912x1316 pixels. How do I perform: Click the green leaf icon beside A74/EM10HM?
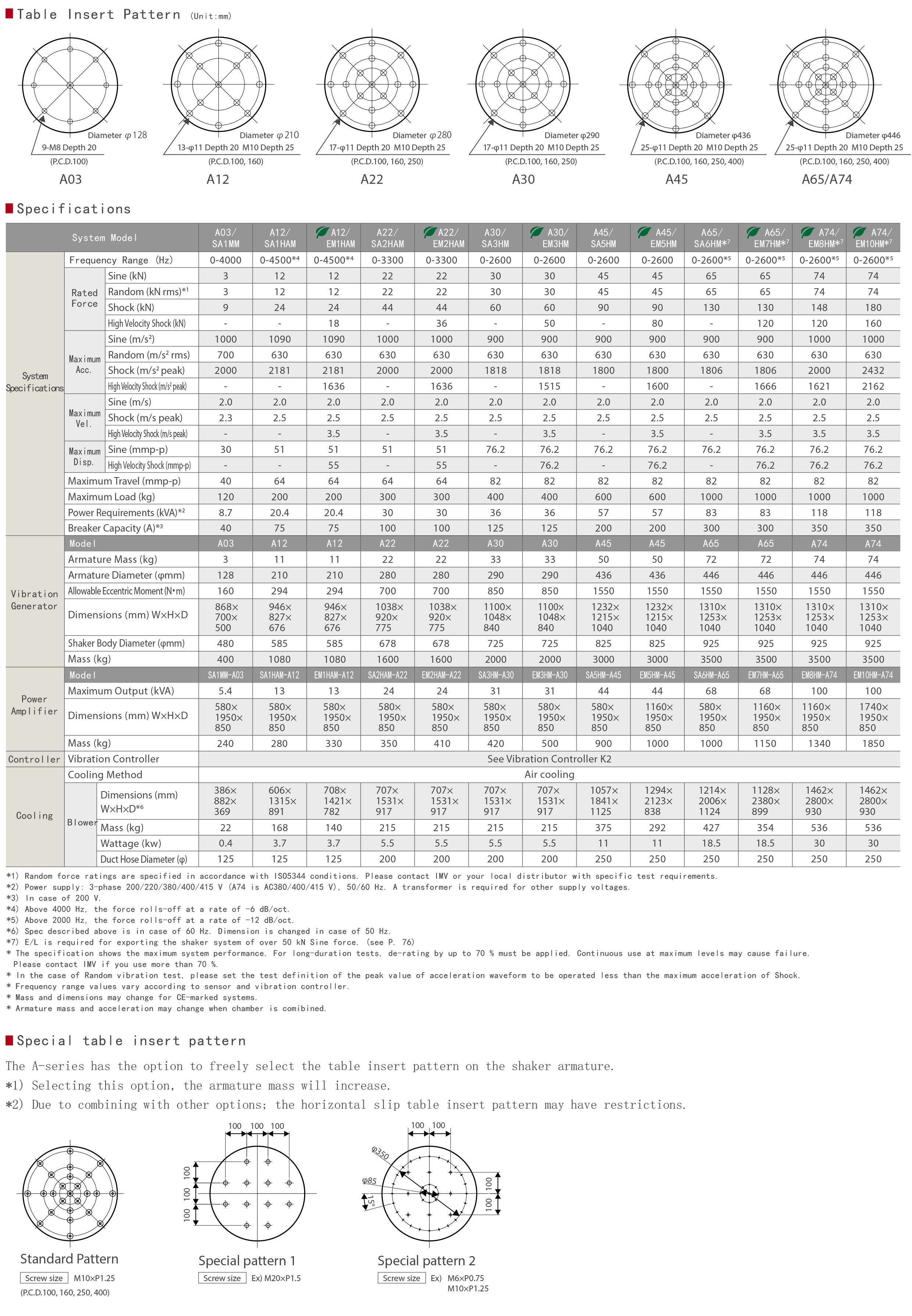point(859,232)
